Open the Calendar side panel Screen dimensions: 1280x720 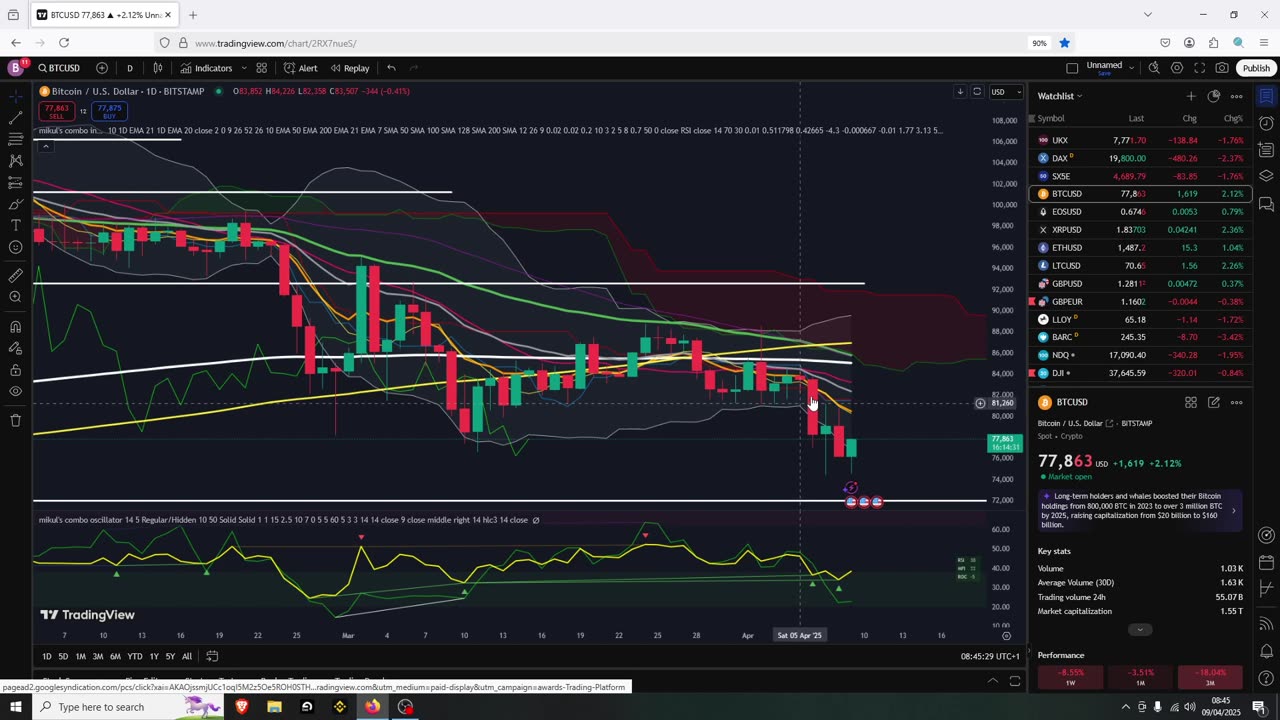pos(1266,563)
